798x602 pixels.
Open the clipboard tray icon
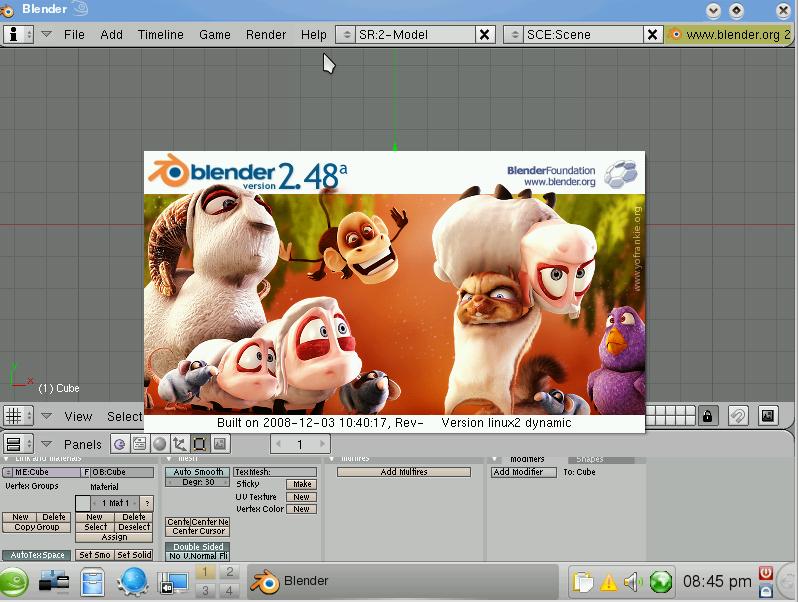(x=583, y=582)
